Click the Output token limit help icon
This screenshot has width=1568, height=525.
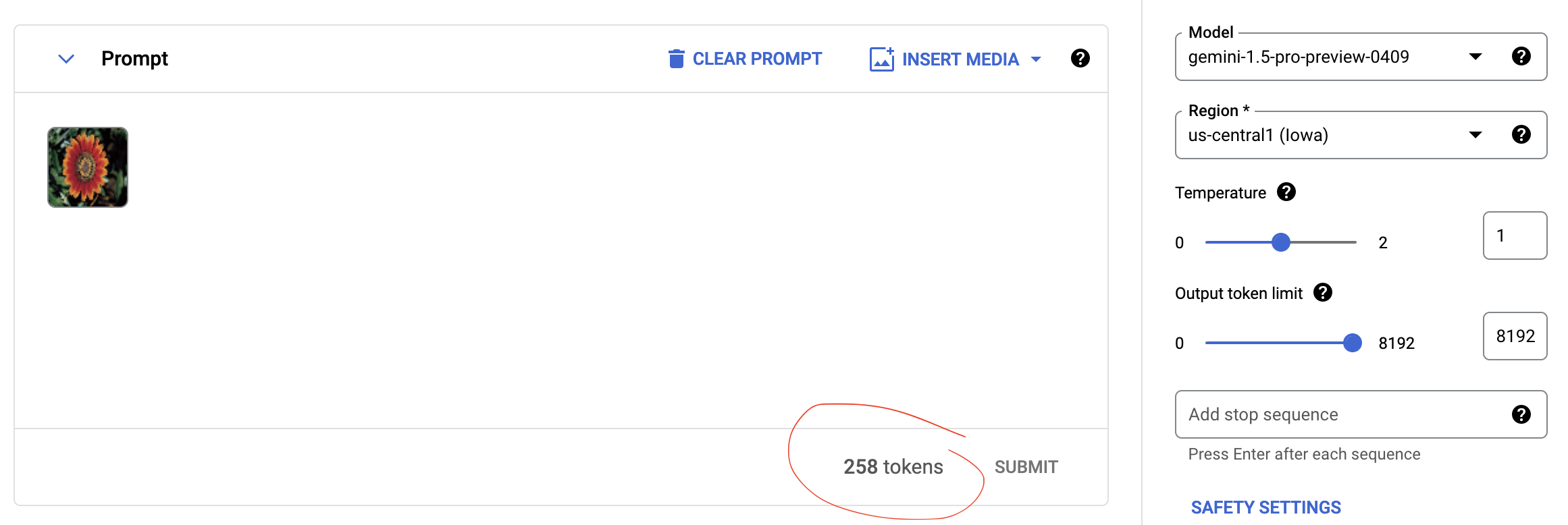(1322, 293)
